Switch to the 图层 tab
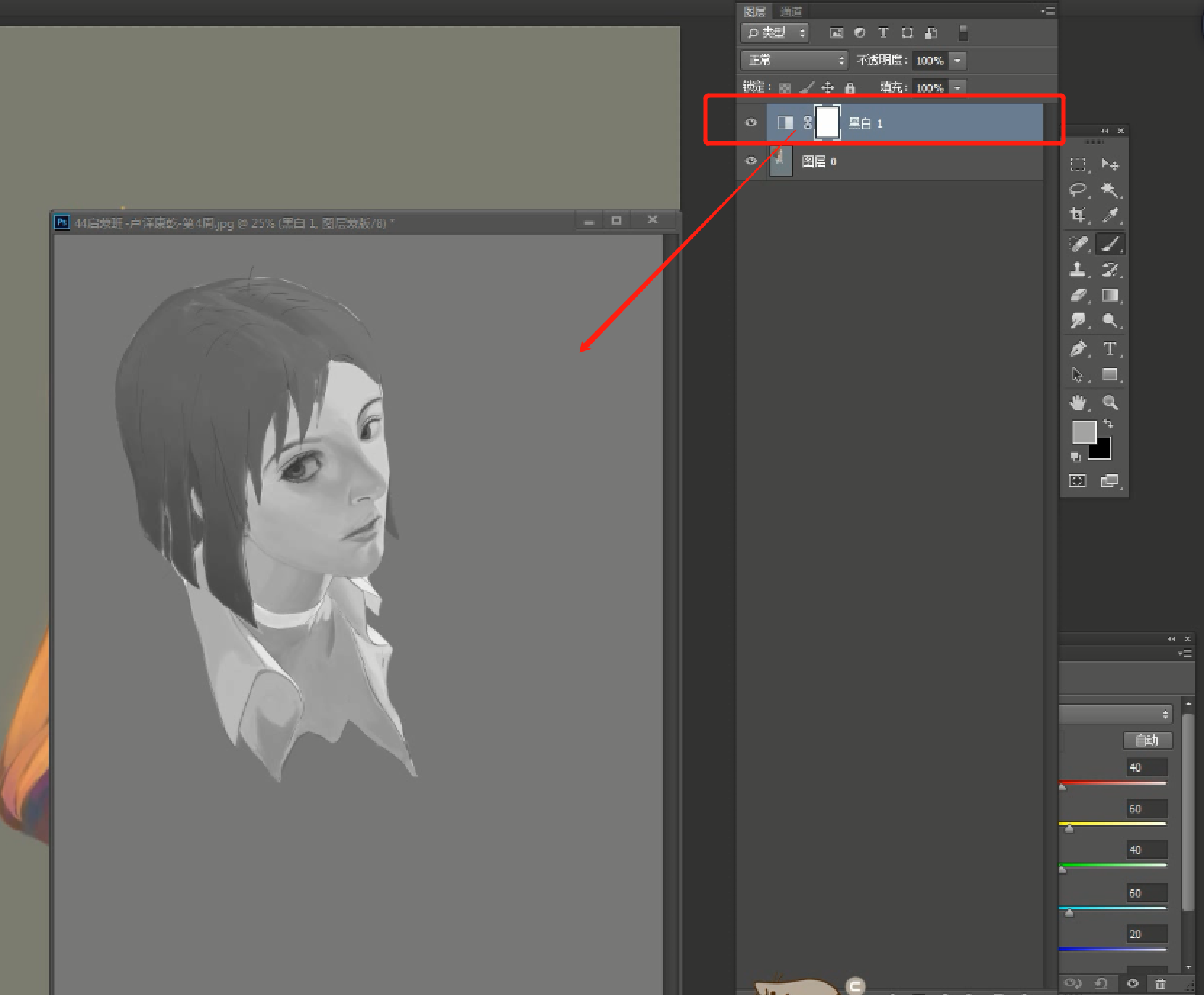 (x=754, y=12)
